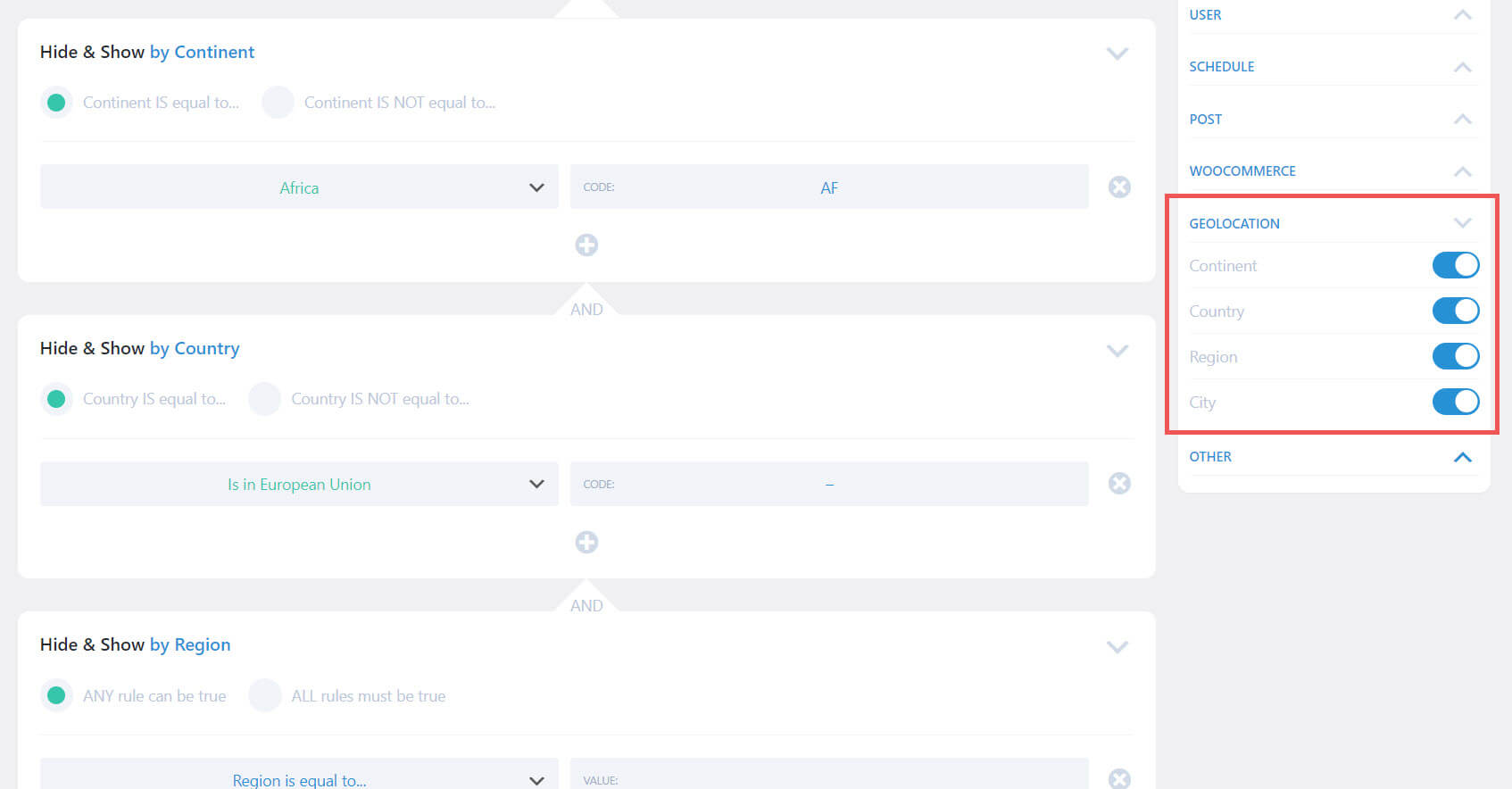Select "Continent IS NOT equal to..." option
The image size is (1512, 789).
pos(278,102)
